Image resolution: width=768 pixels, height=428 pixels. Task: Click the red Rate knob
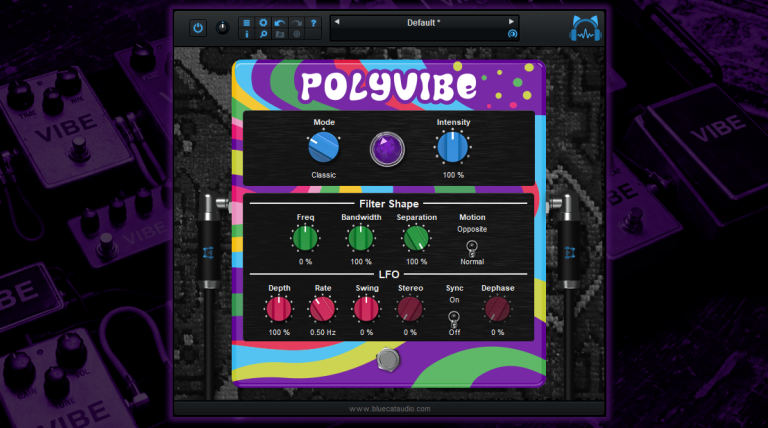(x=322, y=309)
